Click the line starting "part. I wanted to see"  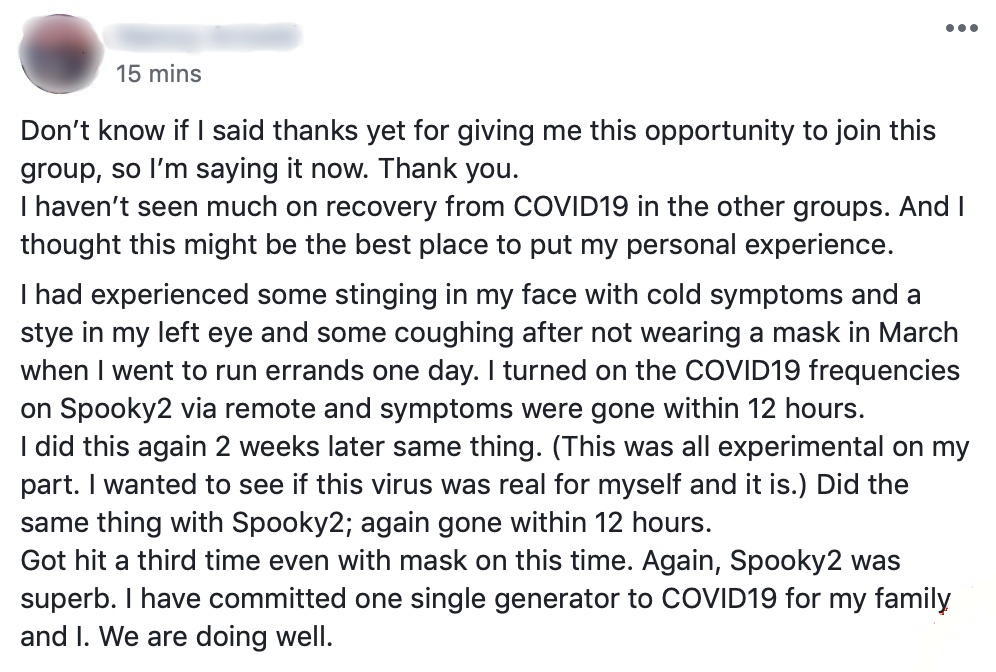point(464,484)
